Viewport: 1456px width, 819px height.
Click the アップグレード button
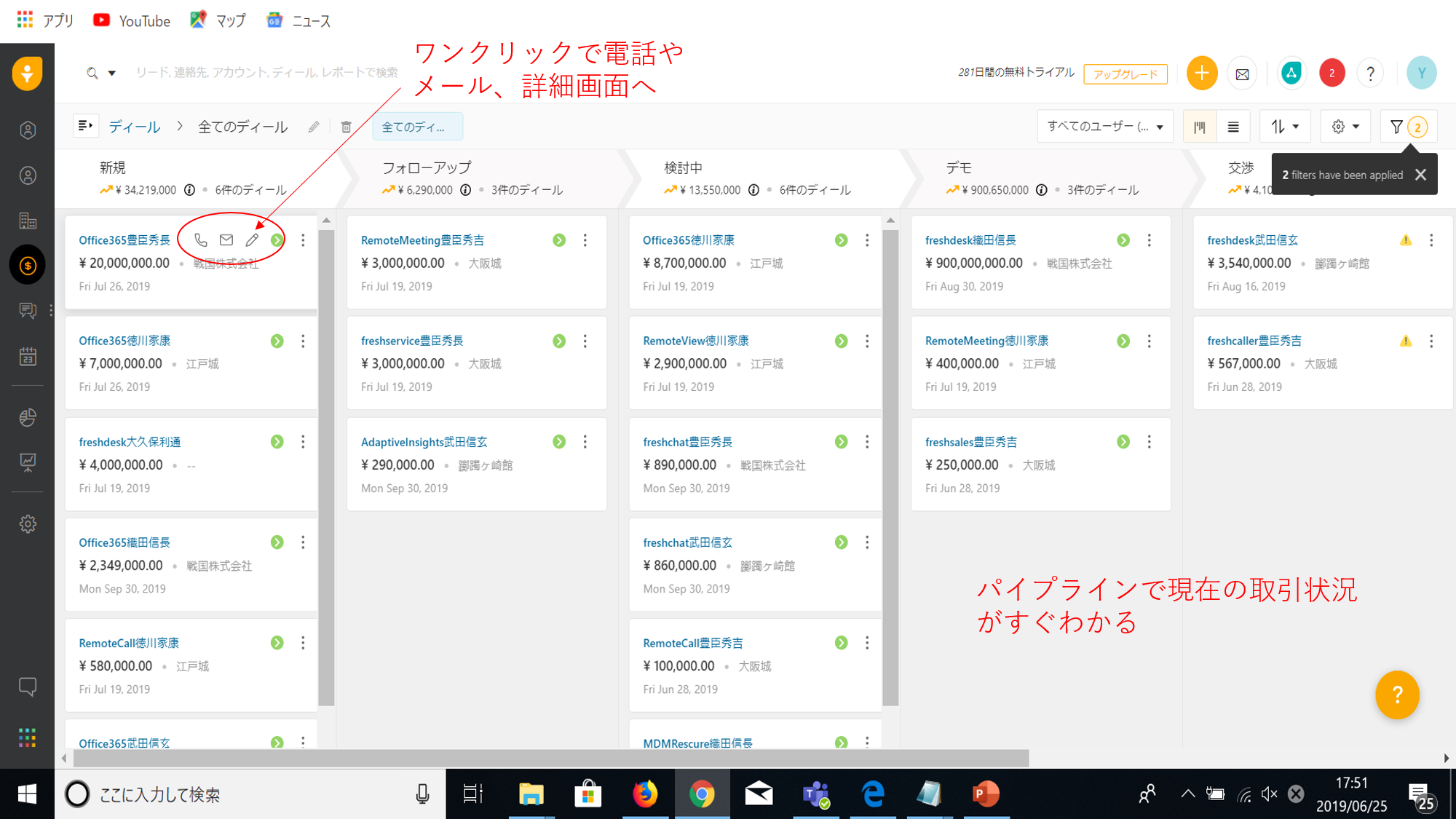[1125, 74]
